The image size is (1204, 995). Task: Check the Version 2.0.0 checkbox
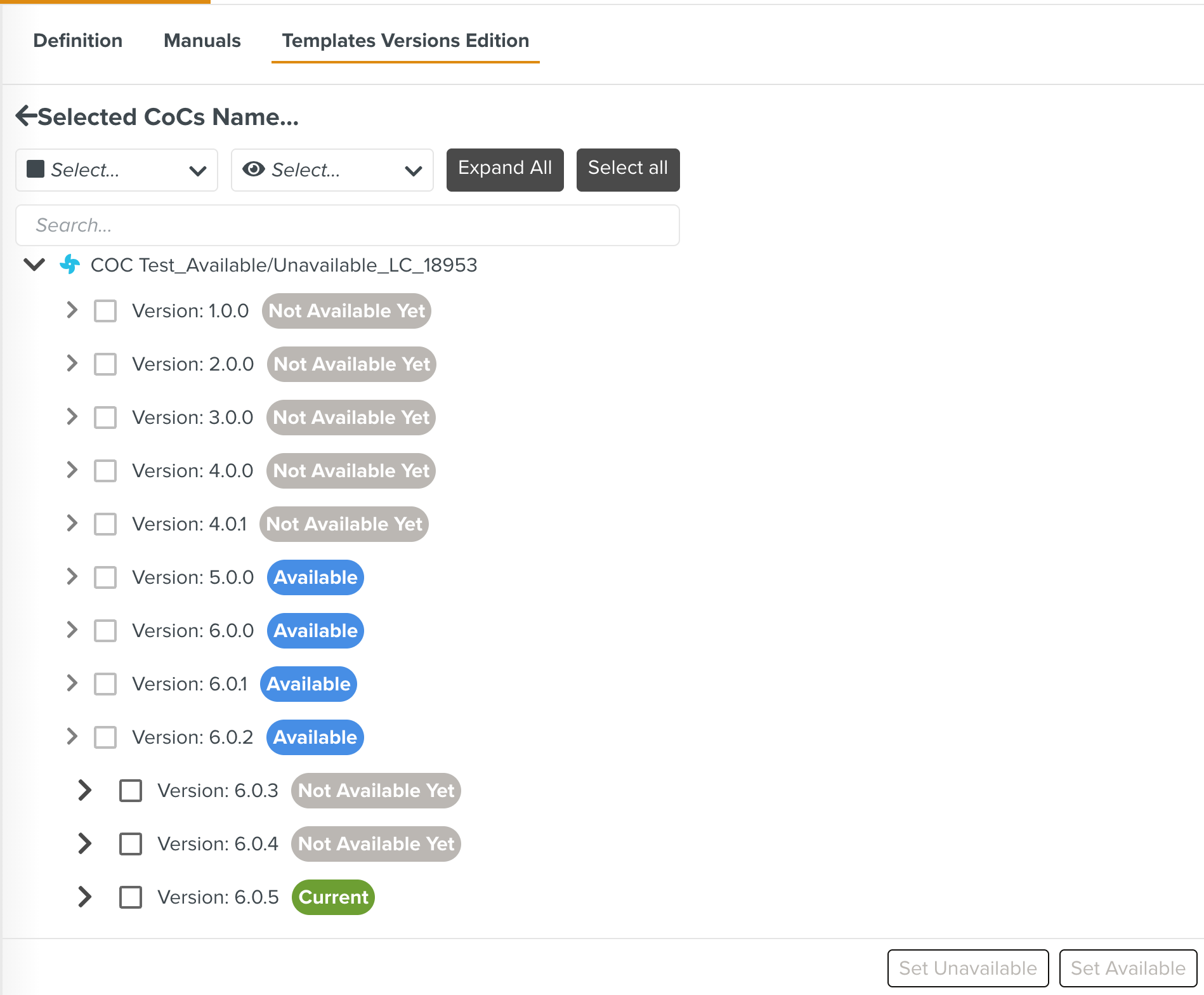[x=105, y=364]
